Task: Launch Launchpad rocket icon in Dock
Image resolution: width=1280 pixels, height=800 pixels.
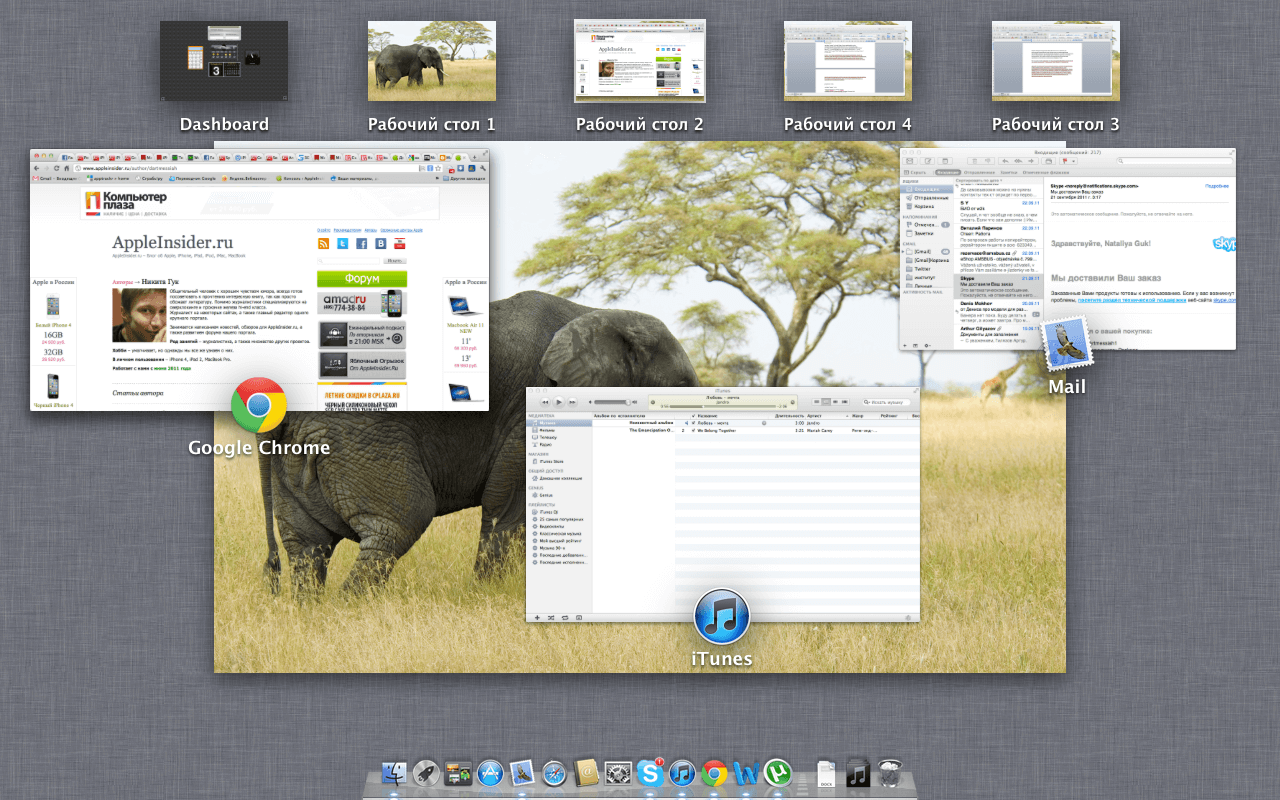Action: (x=426, y=773)
